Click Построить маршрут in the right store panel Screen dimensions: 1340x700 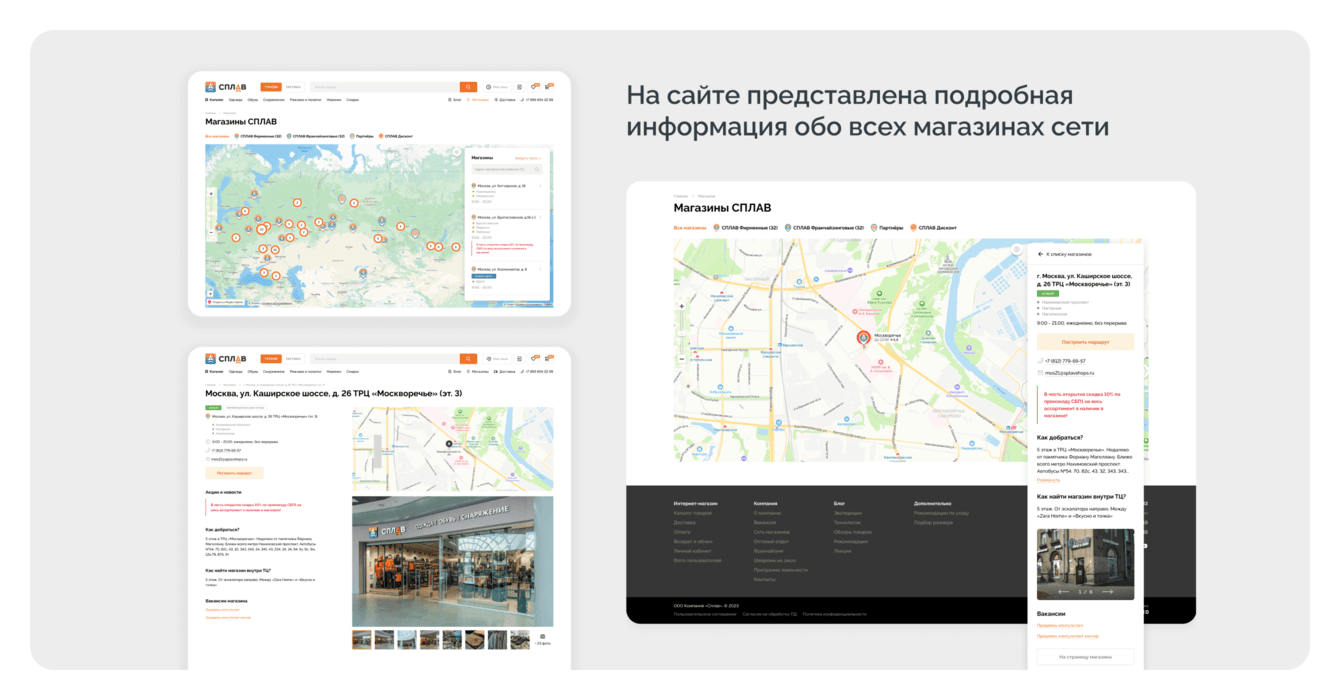point(1085,342)
